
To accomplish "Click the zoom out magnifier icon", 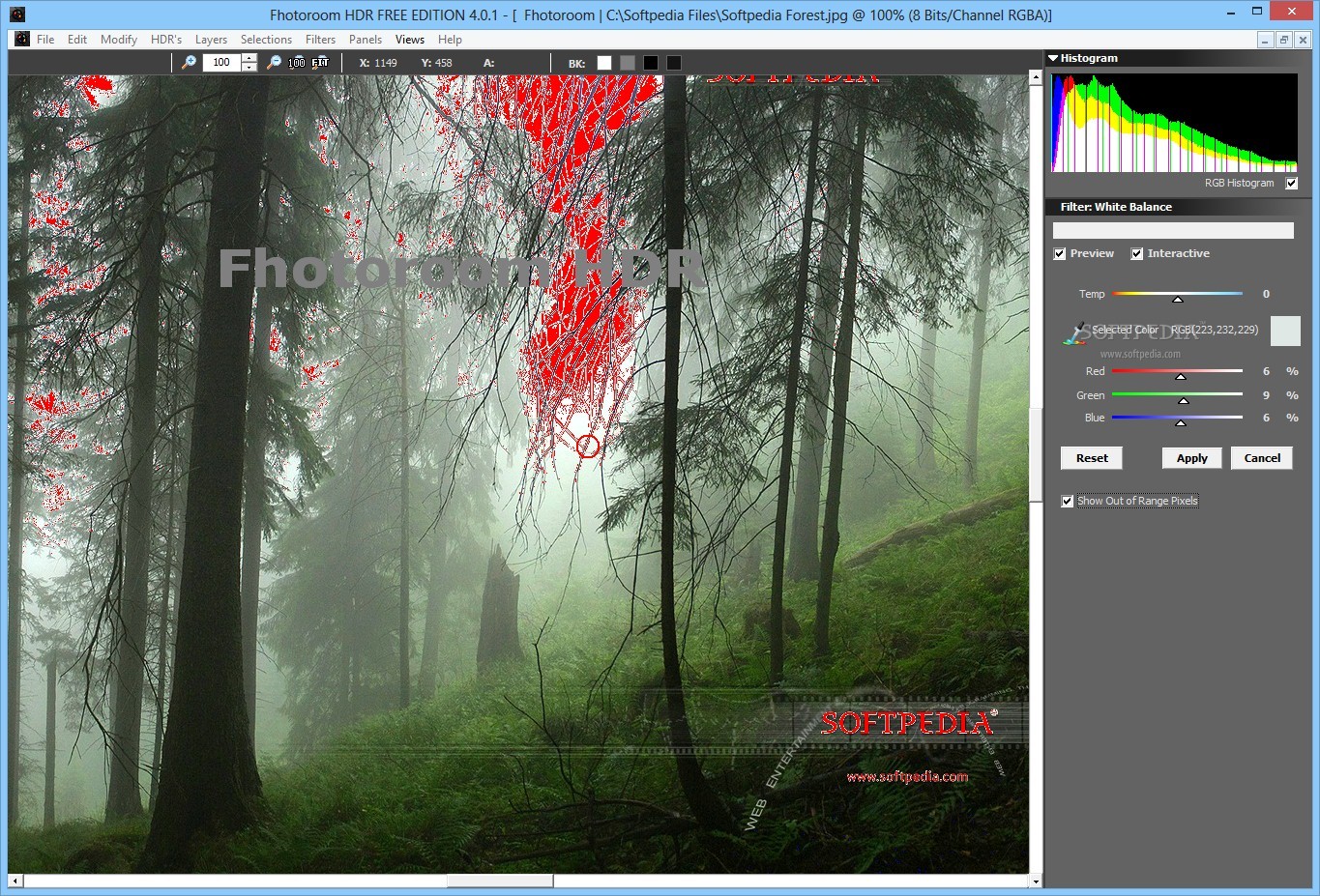I will [x=274, y=62].
